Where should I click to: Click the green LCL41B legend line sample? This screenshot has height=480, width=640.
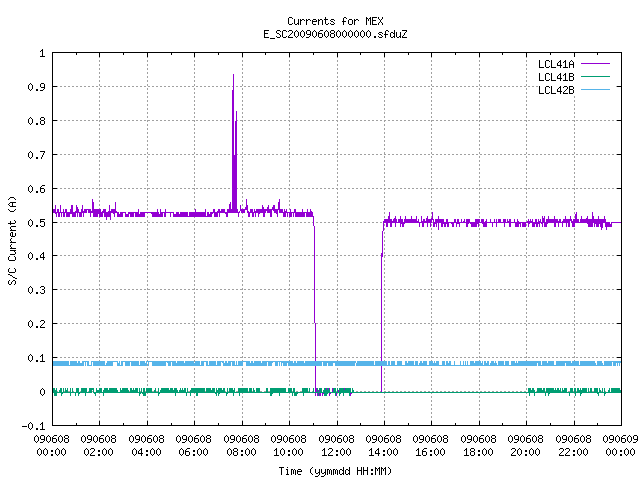pos(595,77)
